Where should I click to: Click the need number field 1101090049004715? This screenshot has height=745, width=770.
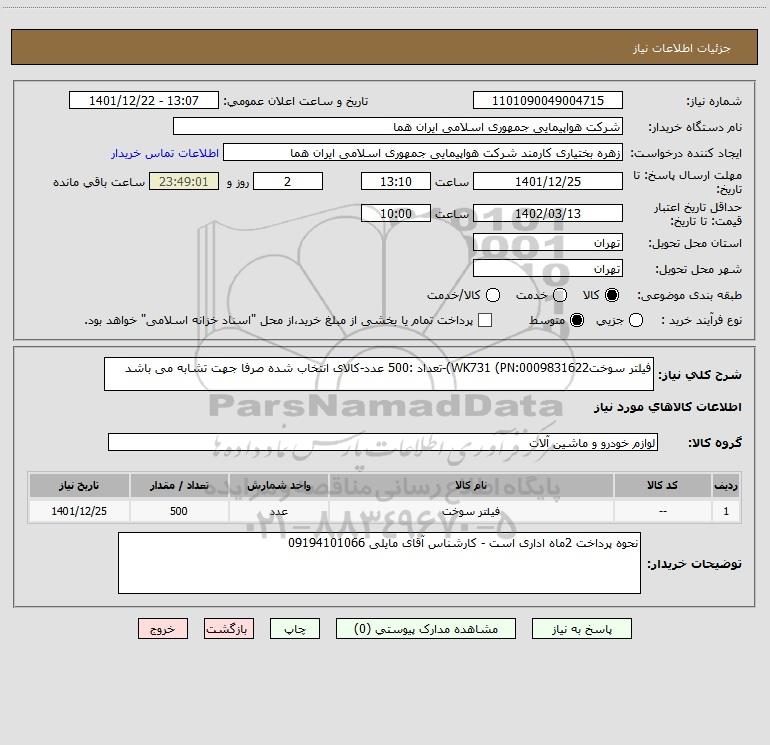click(548, 101)
